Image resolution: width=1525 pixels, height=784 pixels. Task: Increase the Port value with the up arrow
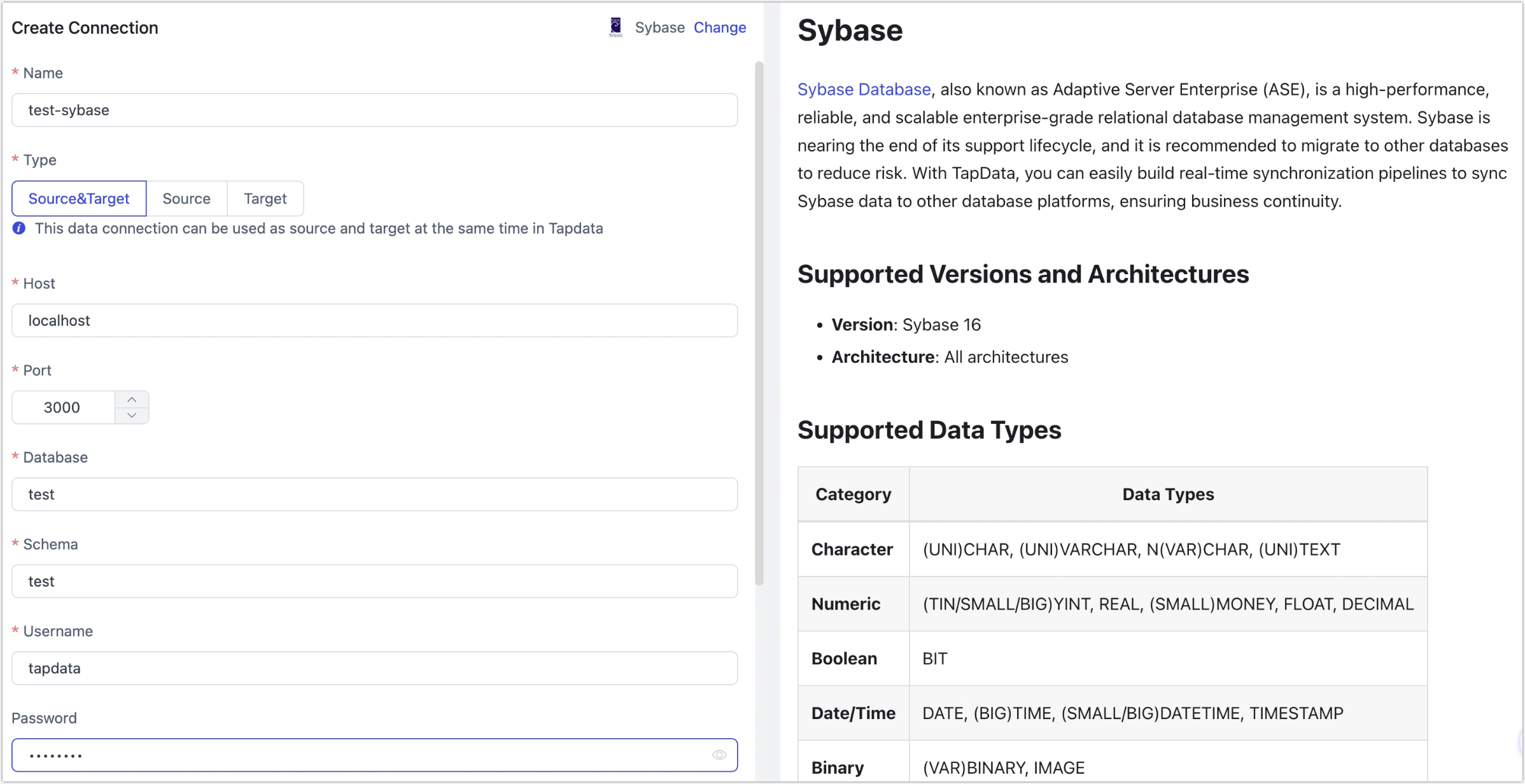tap(132, 398)
